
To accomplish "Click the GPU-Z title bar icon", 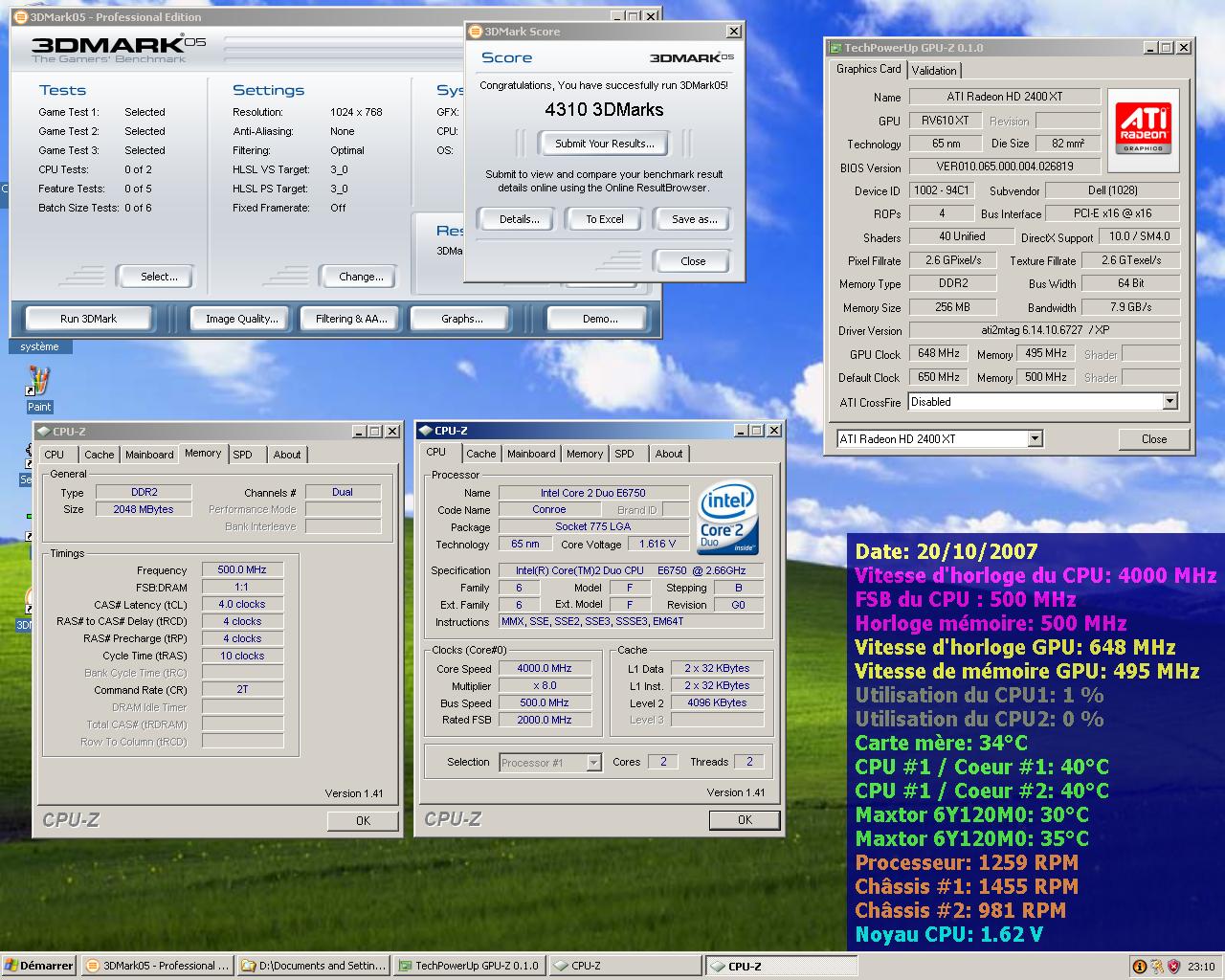I will click(x=835, y=48).
